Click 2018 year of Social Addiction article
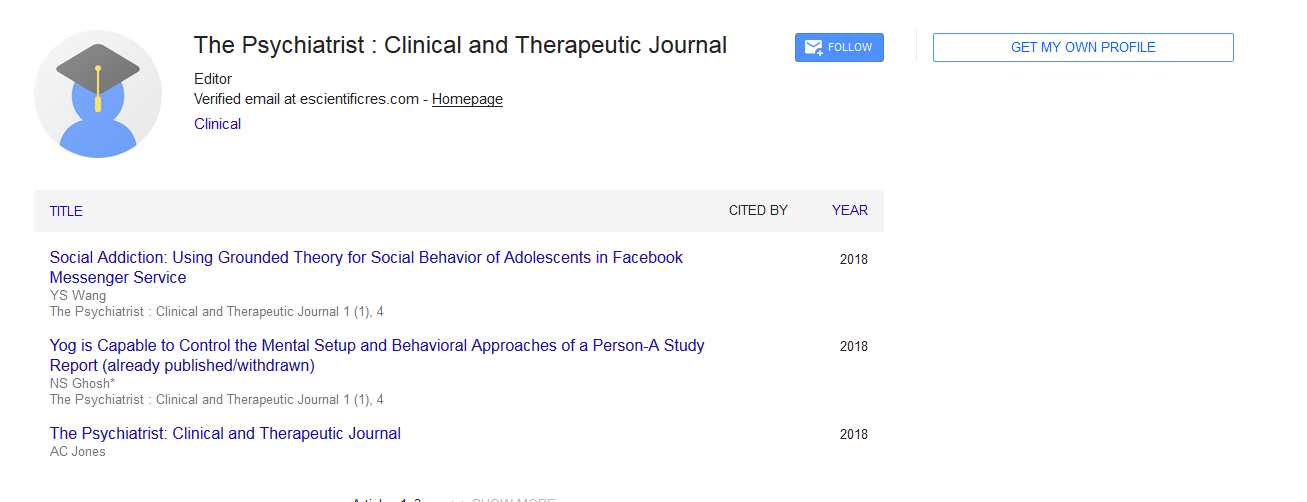This screenshot has width=1307, height=502. click(853, 259)
